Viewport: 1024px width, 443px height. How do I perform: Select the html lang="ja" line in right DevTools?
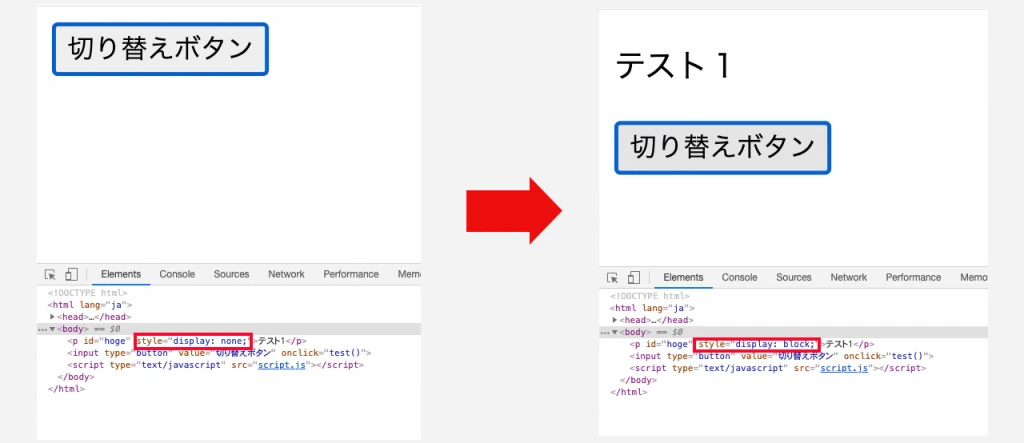click(x=653, y=308)
